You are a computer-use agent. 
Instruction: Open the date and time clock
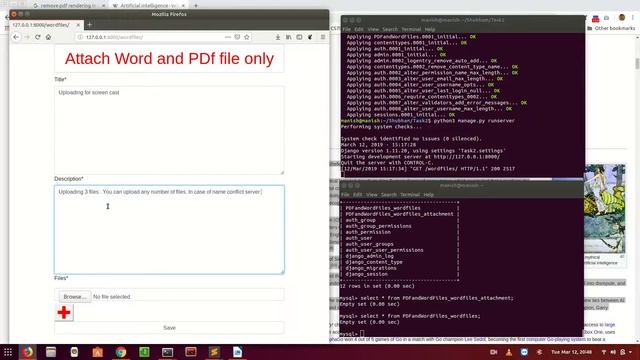point(571,352)
